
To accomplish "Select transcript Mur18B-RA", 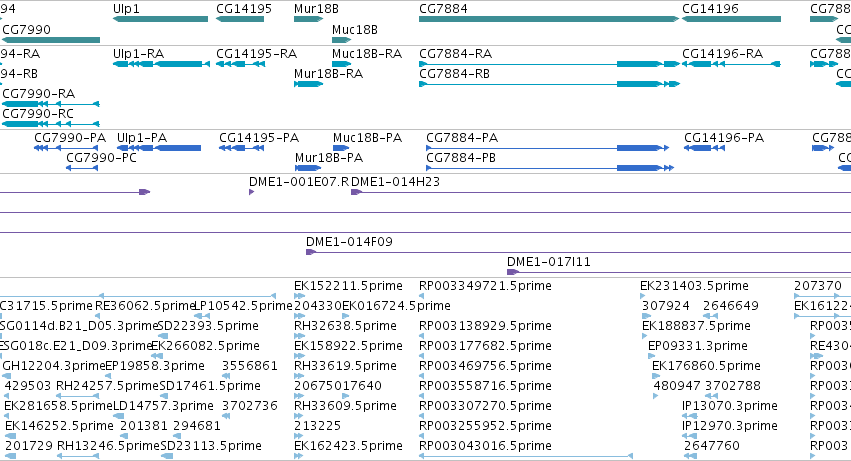I will click(328, 73).
